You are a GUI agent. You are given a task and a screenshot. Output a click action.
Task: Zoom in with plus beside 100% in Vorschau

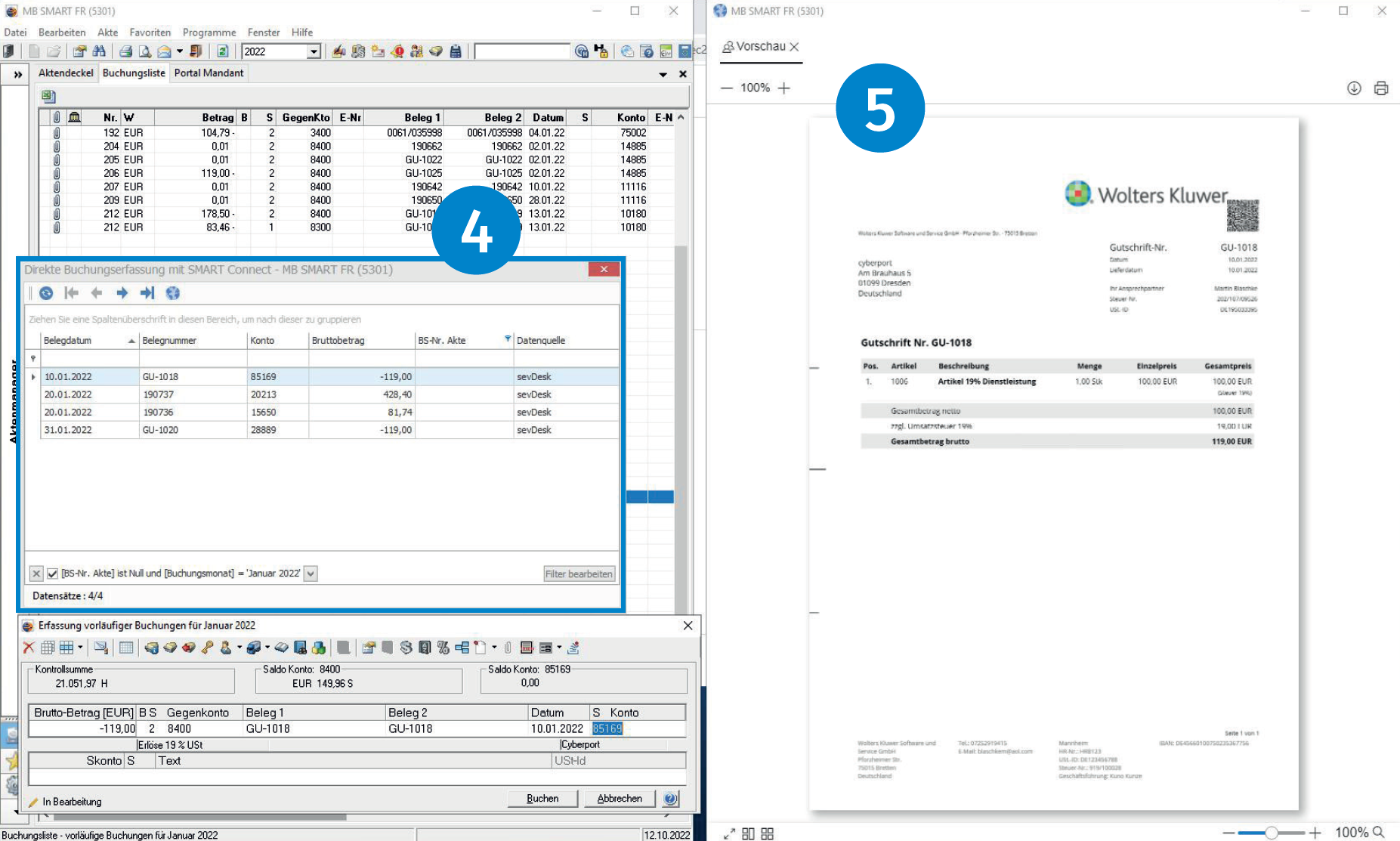pyautogui.click(x=784, y=88)
